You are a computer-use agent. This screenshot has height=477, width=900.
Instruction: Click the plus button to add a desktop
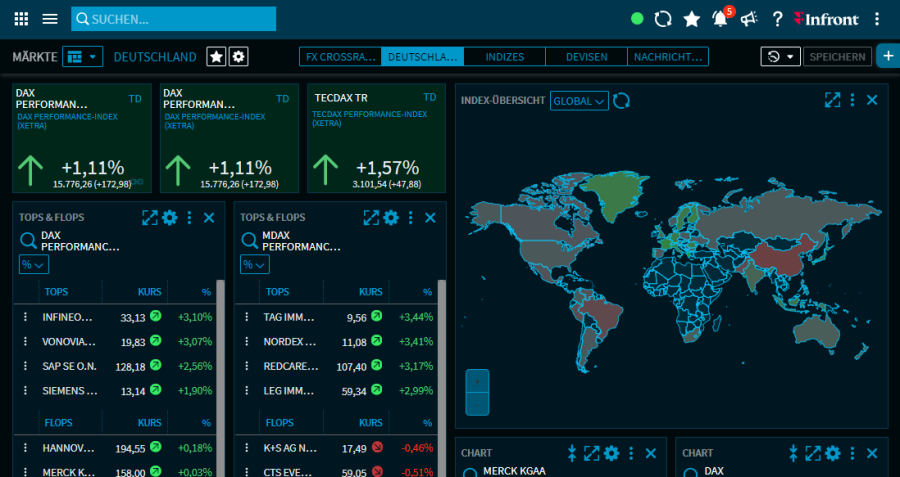(x=887, y=57)
